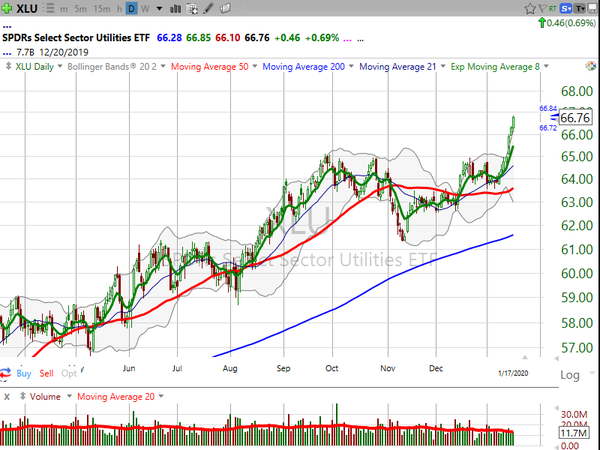Click the blue dots before 7.7B
The image size is (600, 450).
pyautogui.click(x=7, y=54)
